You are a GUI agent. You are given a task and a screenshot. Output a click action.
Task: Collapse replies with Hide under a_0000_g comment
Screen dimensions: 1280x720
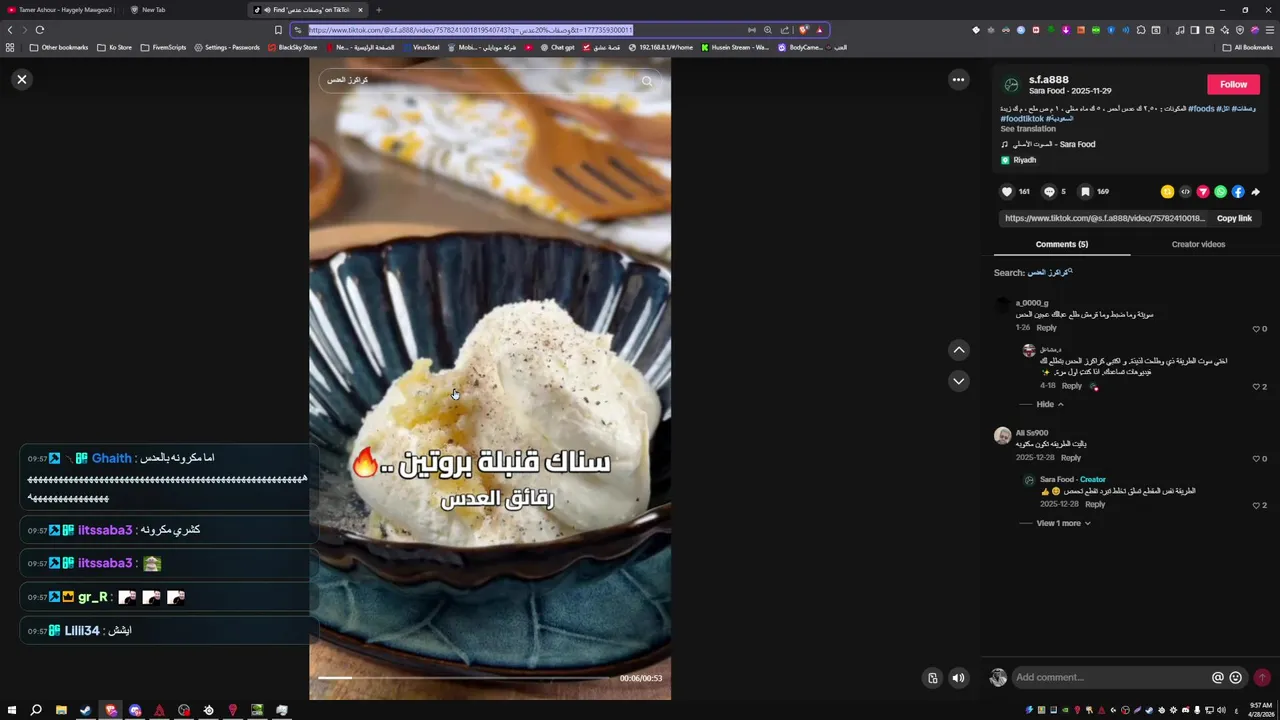tap(1049, 404)
